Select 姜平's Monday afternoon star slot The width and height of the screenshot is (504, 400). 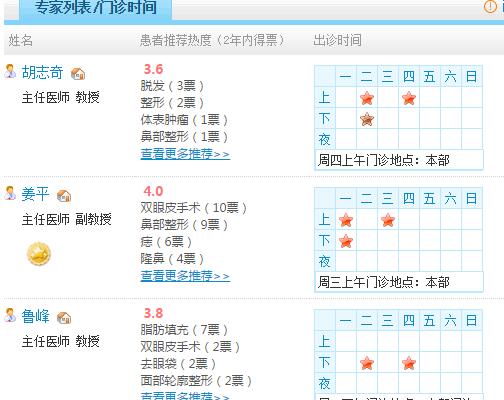coord(346,241)
